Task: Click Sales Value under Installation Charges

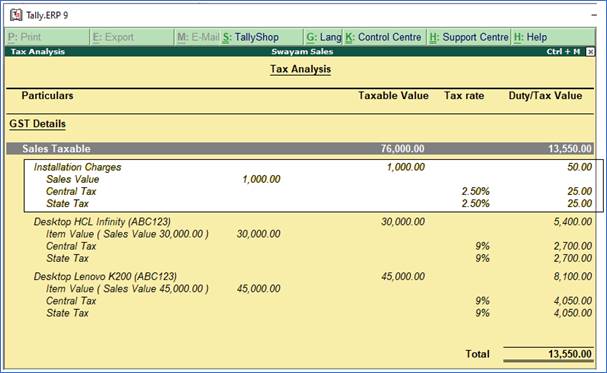Action: pos(72,179)
